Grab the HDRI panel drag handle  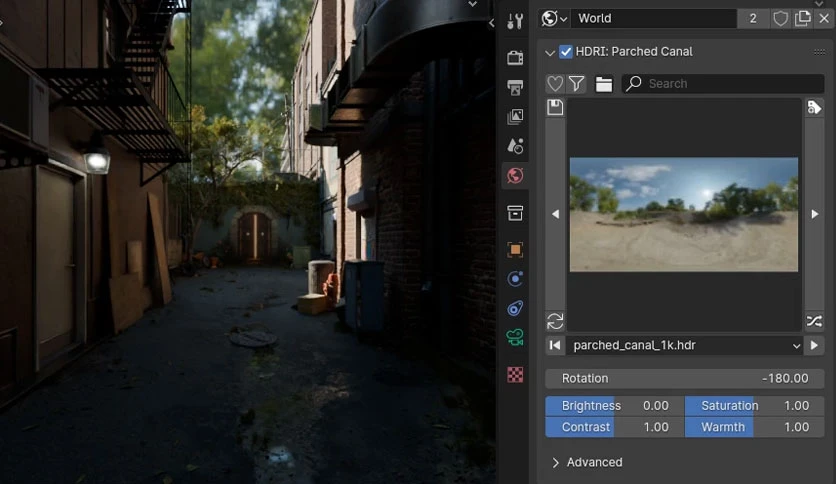point(819,52)
